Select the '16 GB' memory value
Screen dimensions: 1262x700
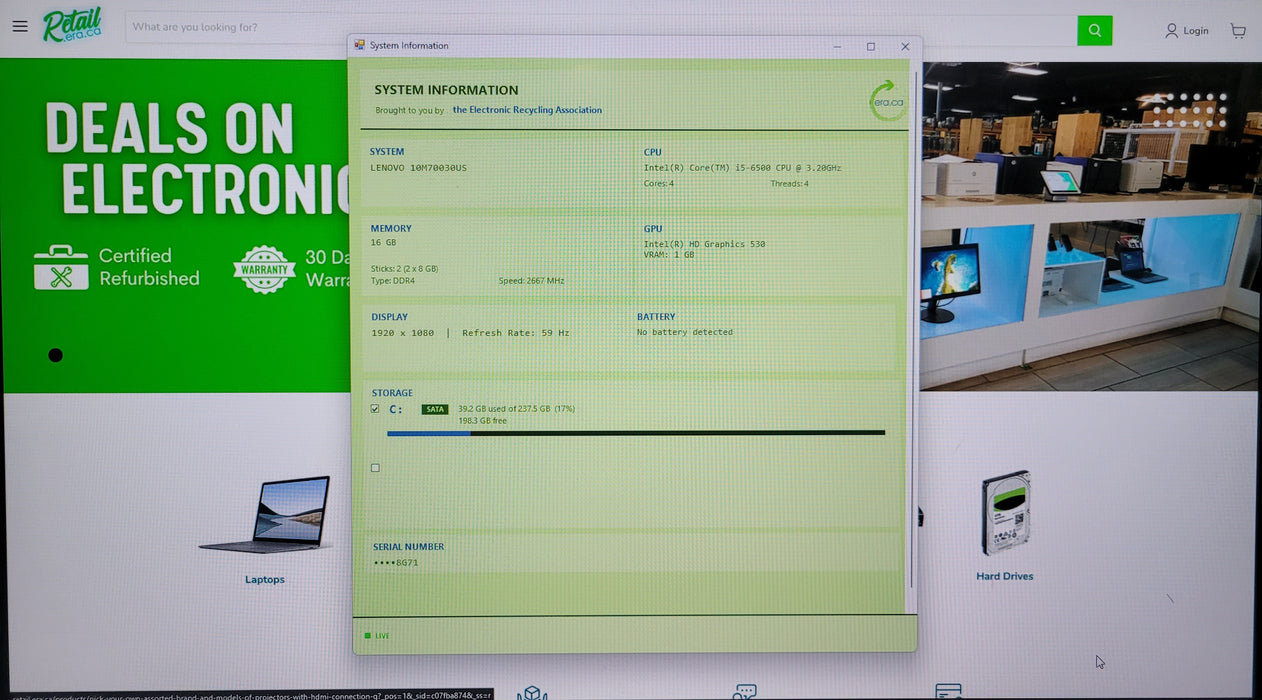[383, 243]
